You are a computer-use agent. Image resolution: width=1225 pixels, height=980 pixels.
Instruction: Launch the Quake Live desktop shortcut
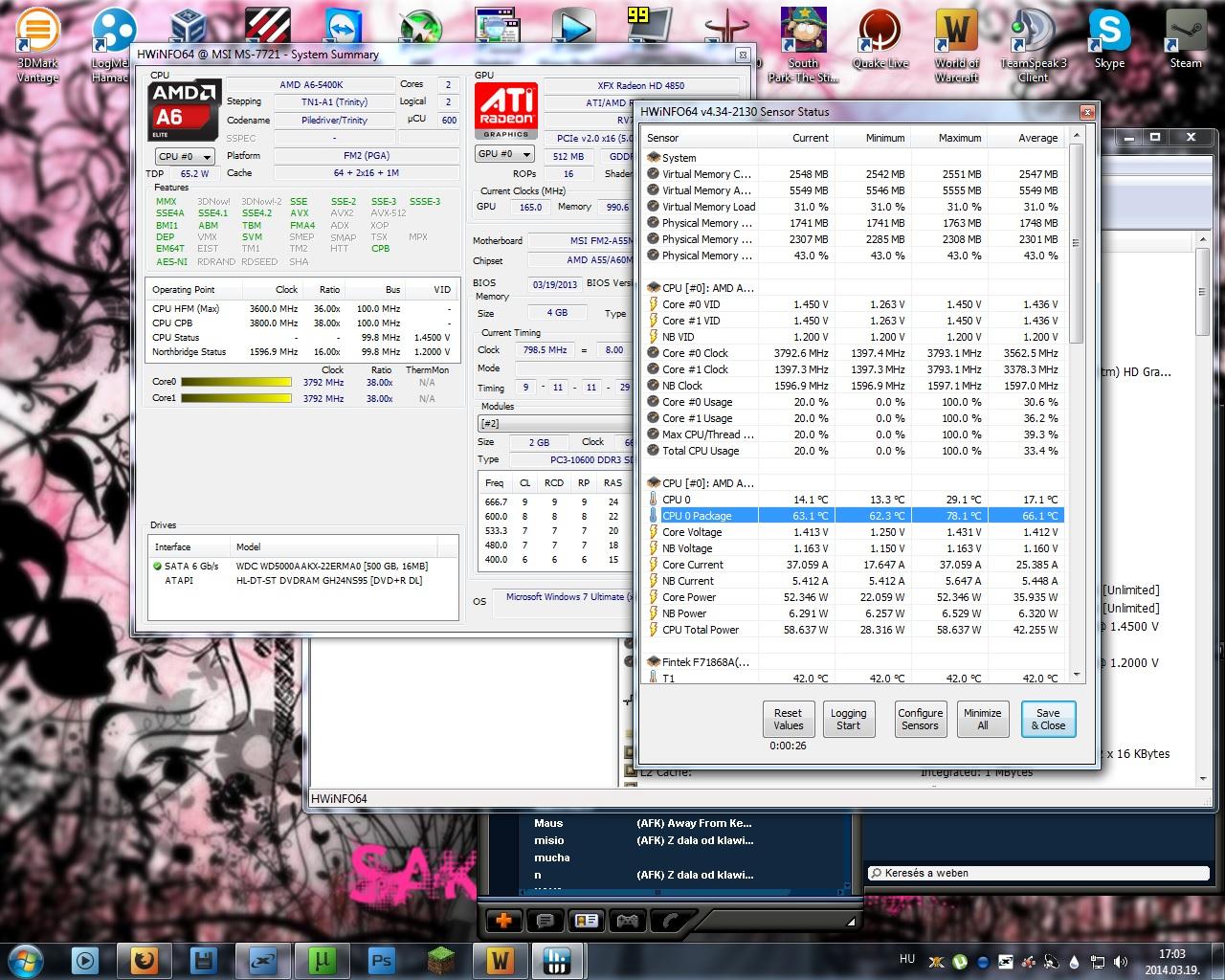[x=880, y=38]
